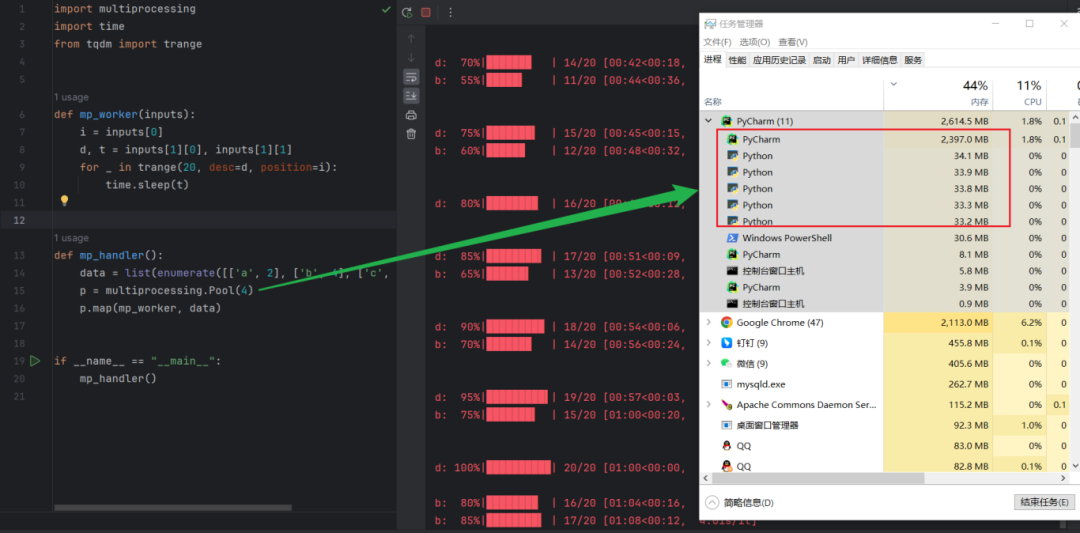This screenshot has width=1080, height=533.
Task: Click the 结束任务(E) button
Action: [1044, 502]
